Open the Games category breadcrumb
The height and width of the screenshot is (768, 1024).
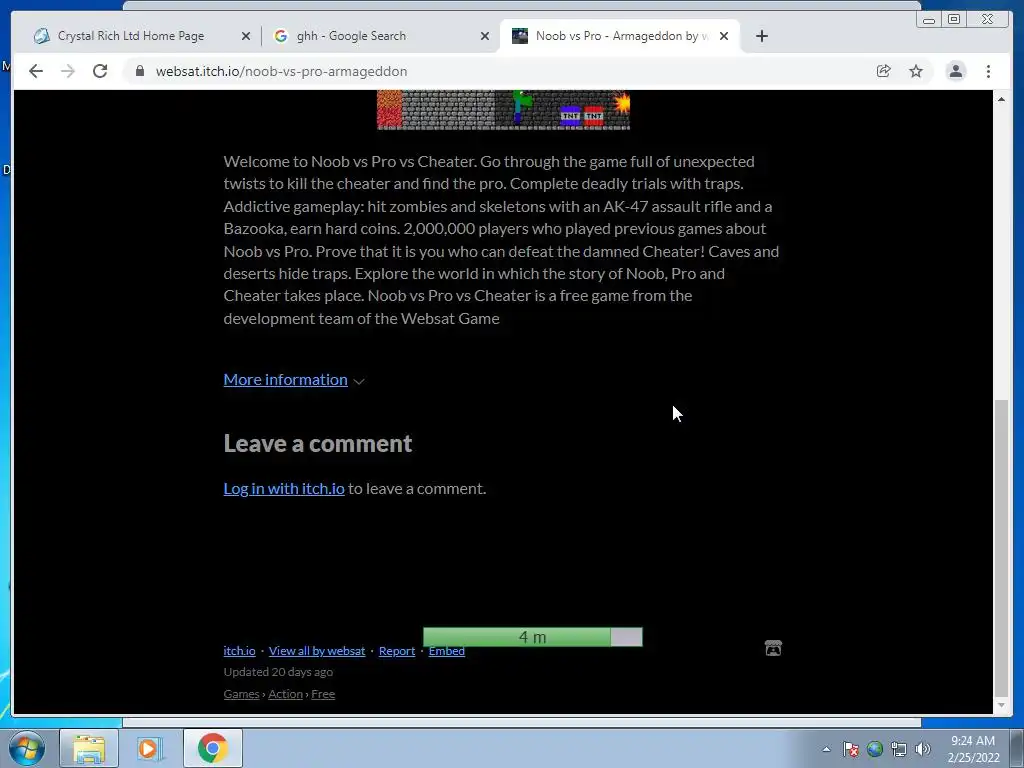tap(242, 694)
